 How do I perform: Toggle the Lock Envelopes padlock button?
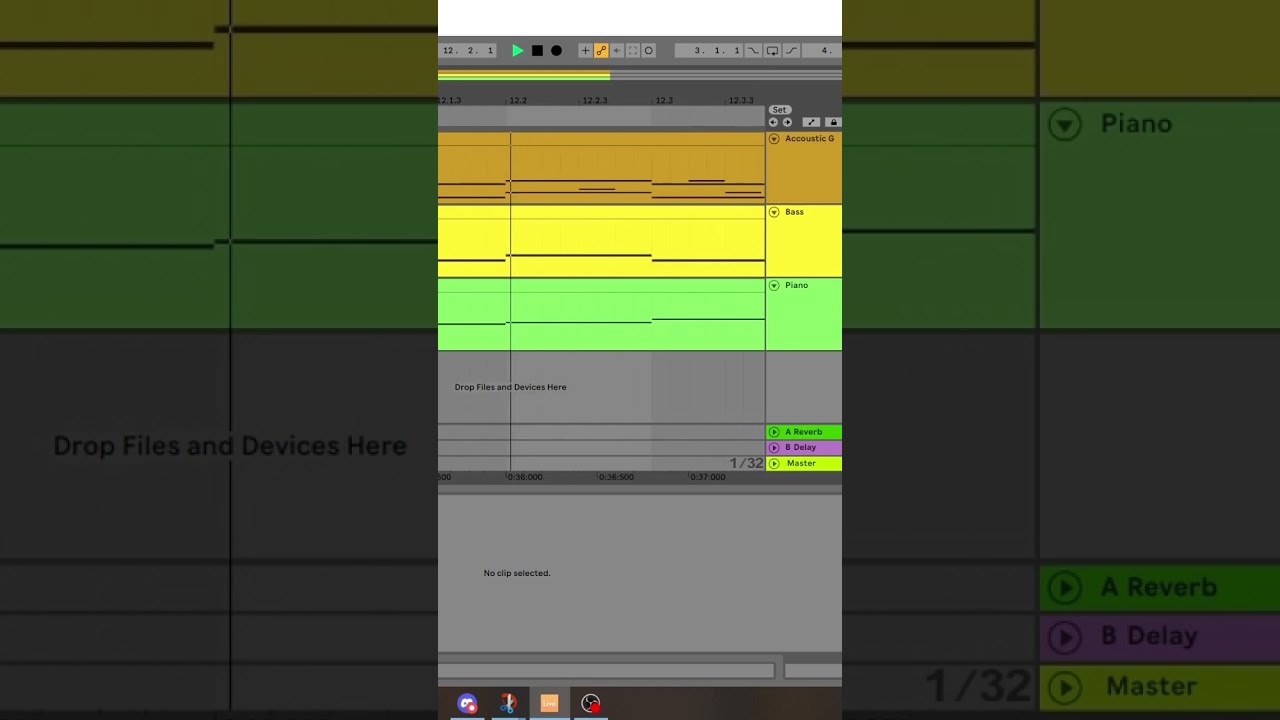click(833, 122)
